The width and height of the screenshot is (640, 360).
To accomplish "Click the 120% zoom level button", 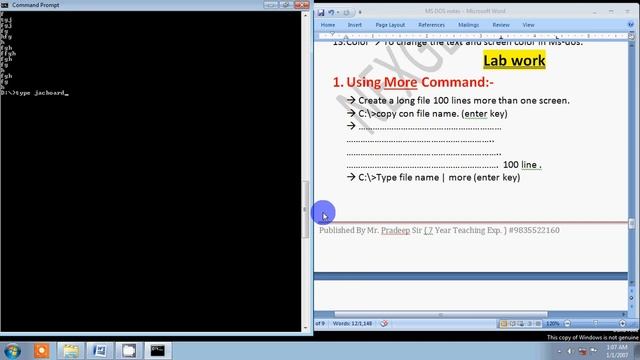I will click(x=553, y=324).
